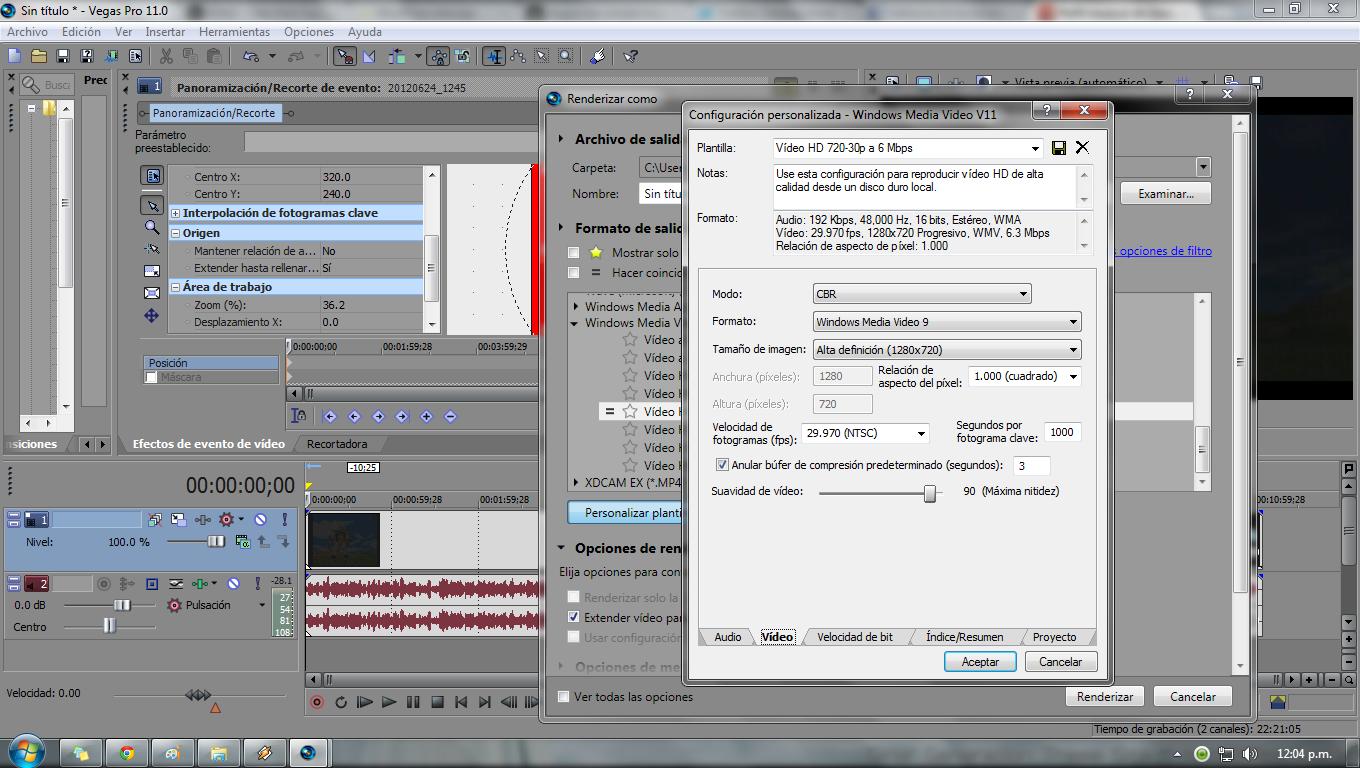The image size is (1360, 768).
Task: Mute video track 1
Action: tap(260, 520)
